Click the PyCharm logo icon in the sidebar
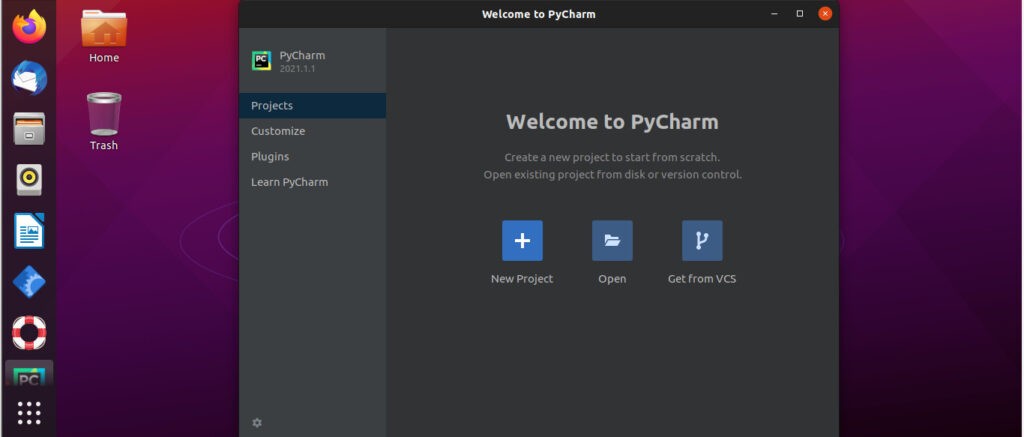Image resolution: width=1024 pixels, height=437 pixels. pyautogui.click(x=261, y=61)
